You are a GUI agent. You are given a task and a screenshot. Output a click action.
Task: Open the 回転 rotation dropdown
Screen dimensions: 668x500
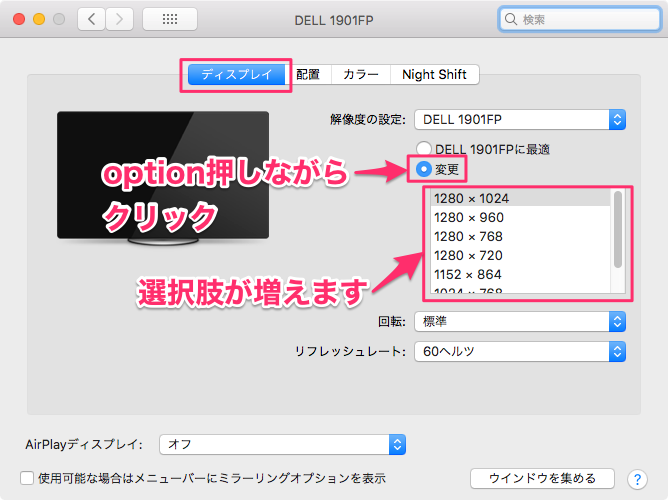click(520, 322)
